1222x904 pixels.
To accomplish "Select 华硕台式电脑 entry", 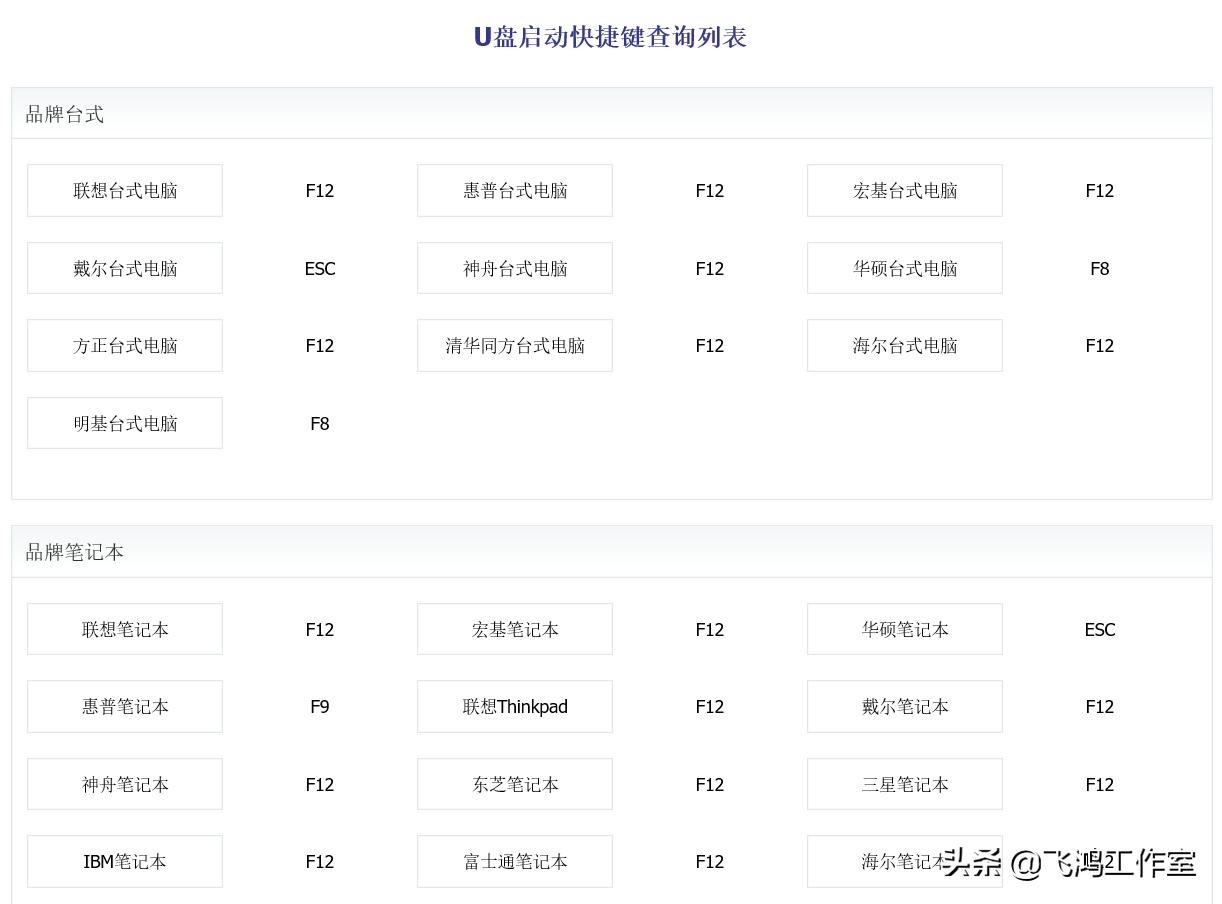I will pos(904,268).
